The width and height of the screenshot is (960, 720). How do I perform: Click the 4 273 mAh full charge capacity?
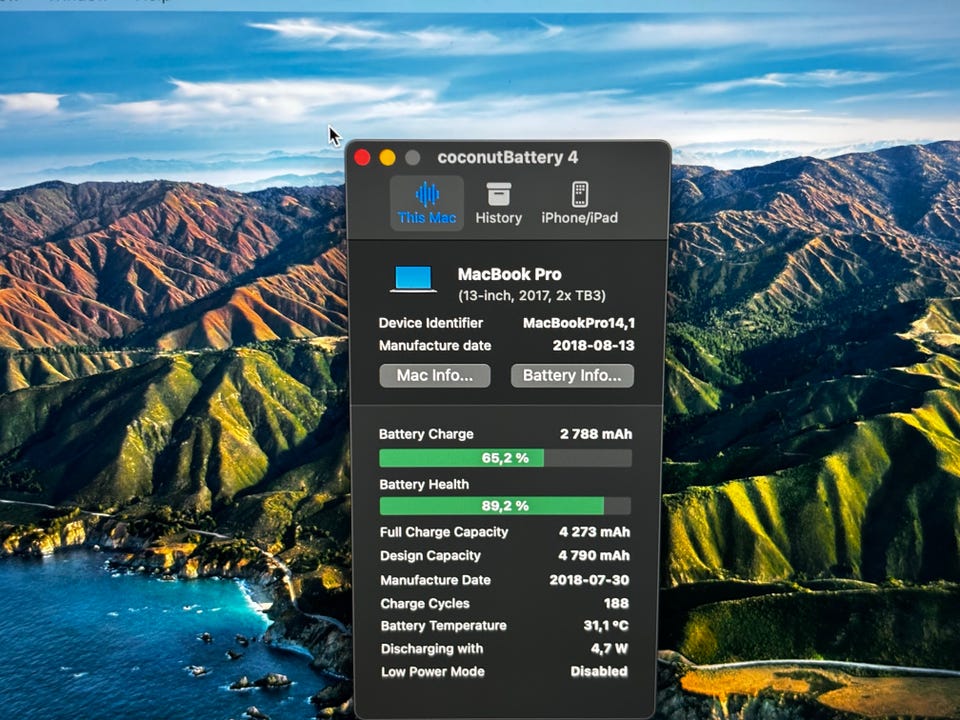pyautogui.click(x=594, y=532)
